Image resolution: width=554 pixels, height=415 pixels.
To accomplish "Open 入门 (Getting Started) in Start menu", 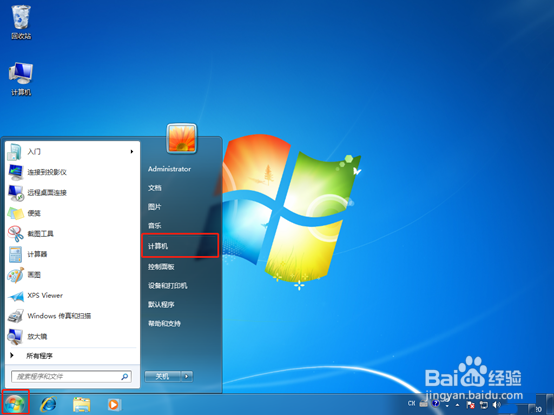I will [72, 152].
